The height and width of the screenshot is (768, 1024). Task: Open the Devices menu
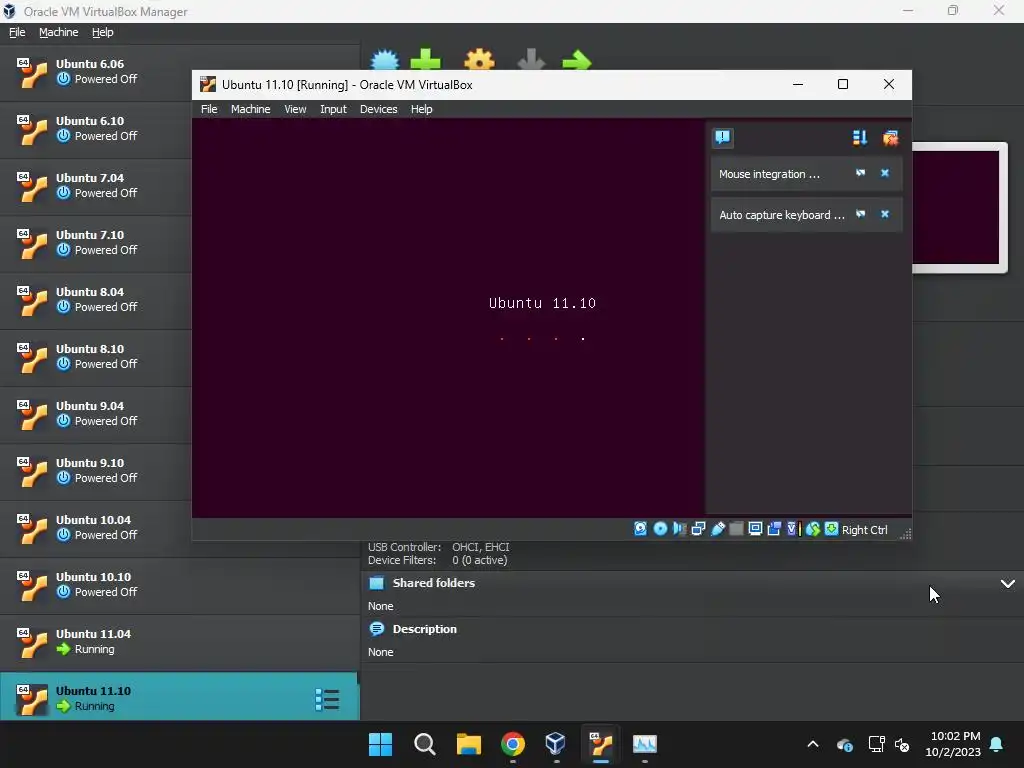(378, 109)
